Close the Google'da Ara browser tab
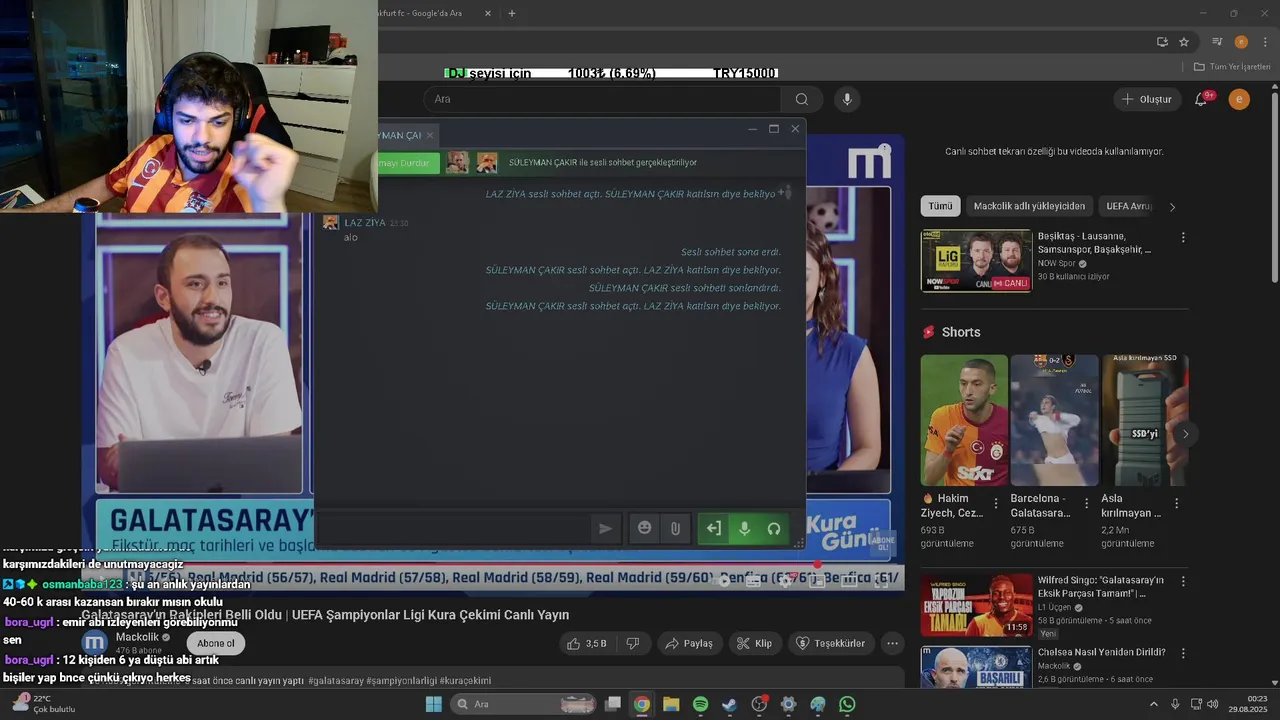The width and height of the screenshot is (1280, 720). point(488,13)
